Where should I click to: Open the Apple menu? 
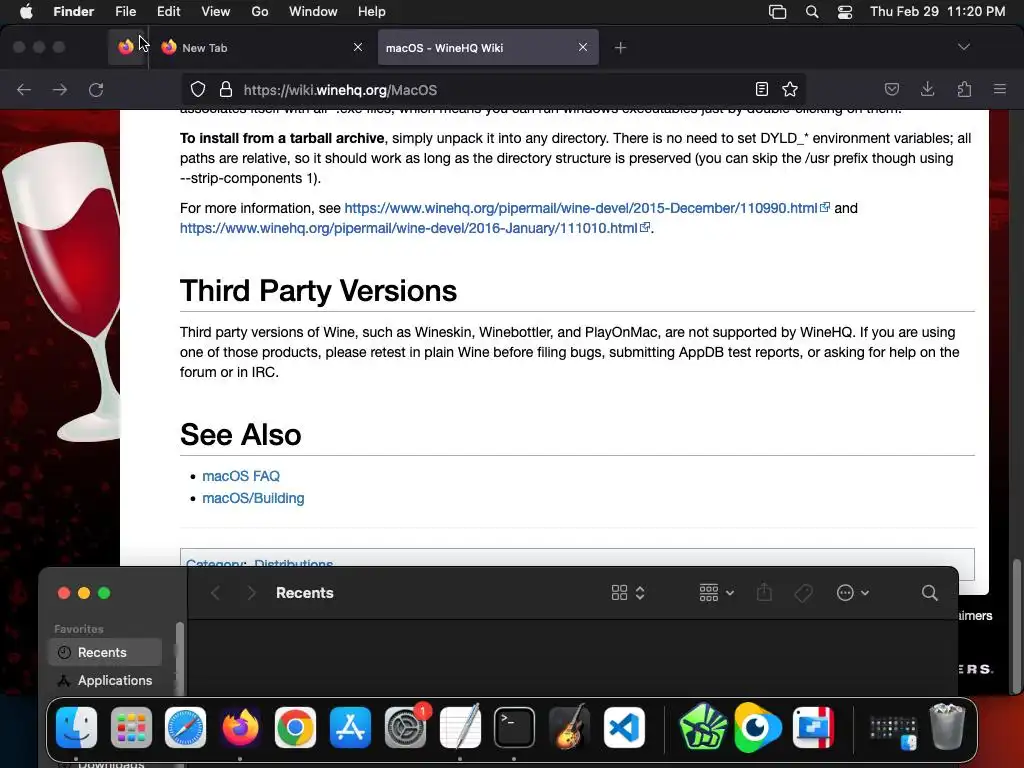(25, 11)
